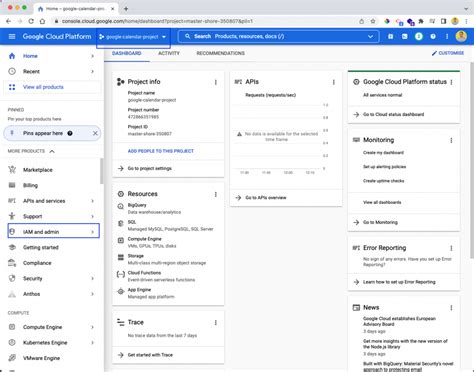Image resolution: width=474 pixels, height=372 pixels.
Task: Activate Cloud Shell icon in header
Action: 404,36
